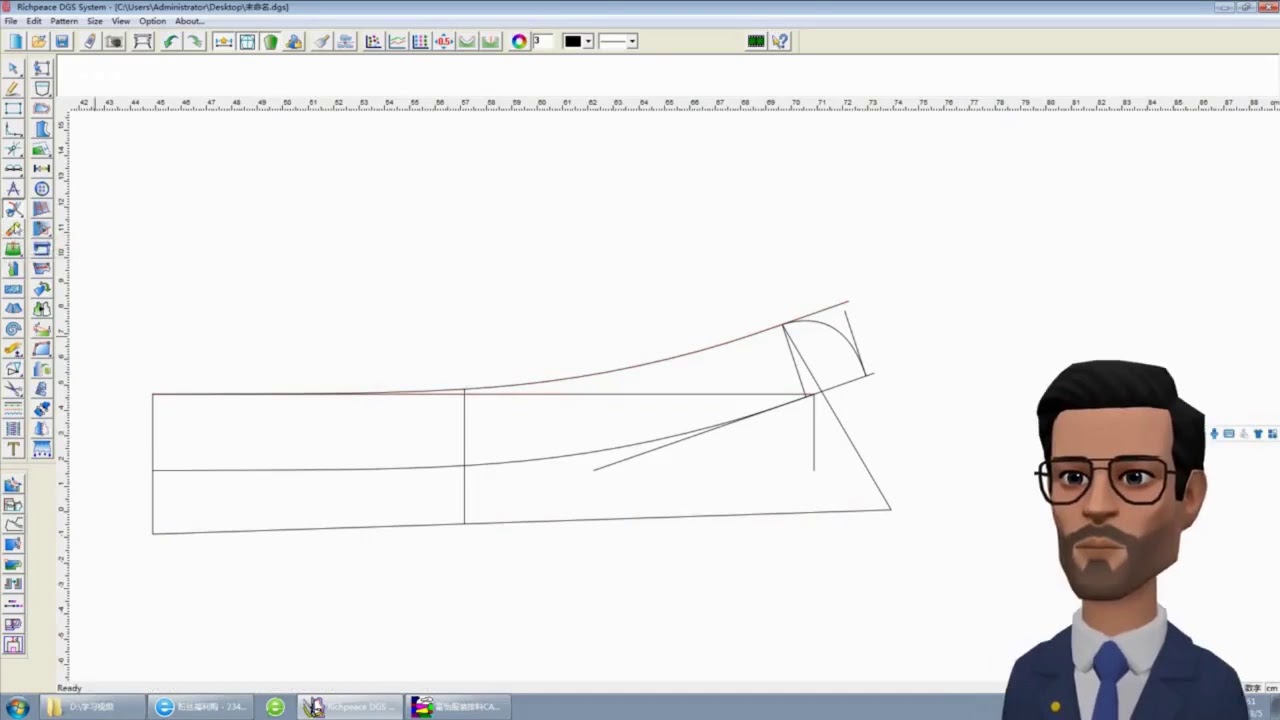The image size is (1280, 720).
Task: Open the Pattern menu
Action: (63, 21)
